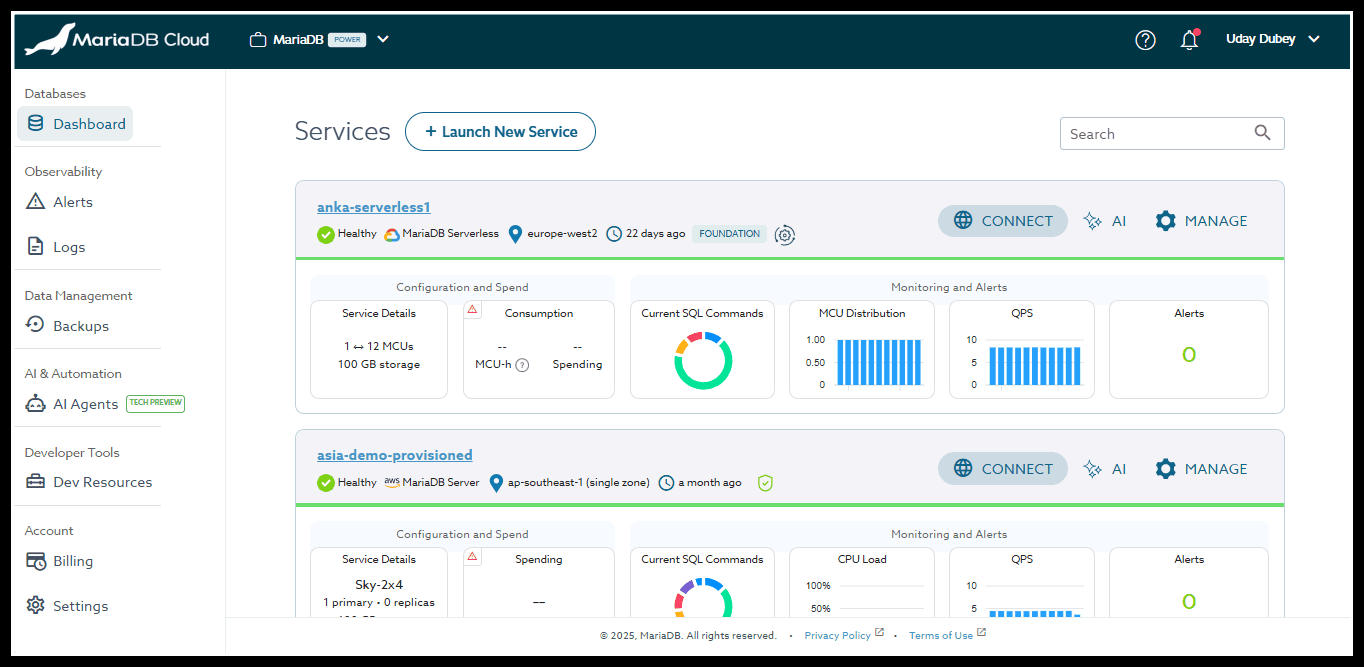Click the MCU-h help question icon

point(522,365)
